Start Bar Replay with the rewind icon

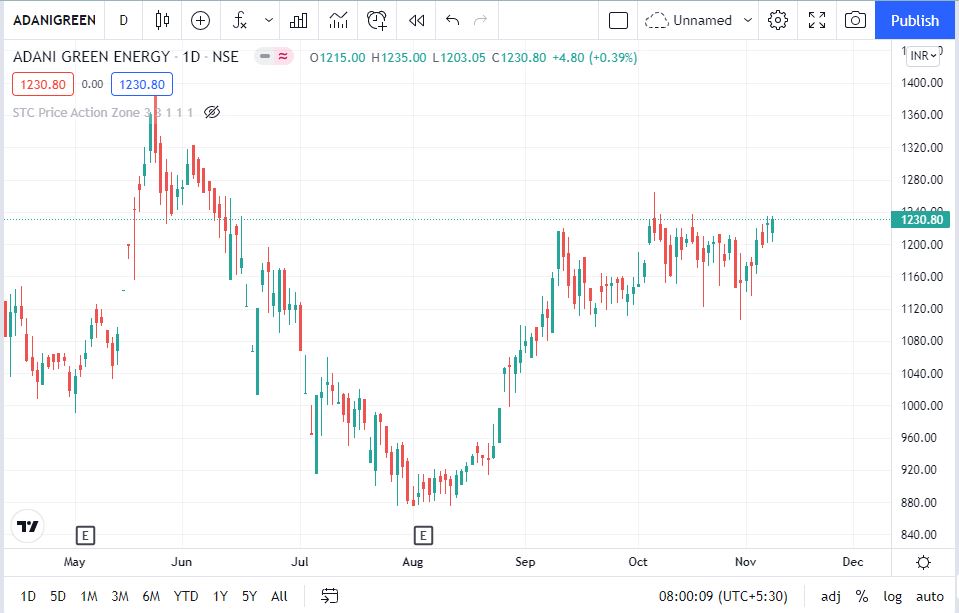pyautogui.click(x=417, y=20)
